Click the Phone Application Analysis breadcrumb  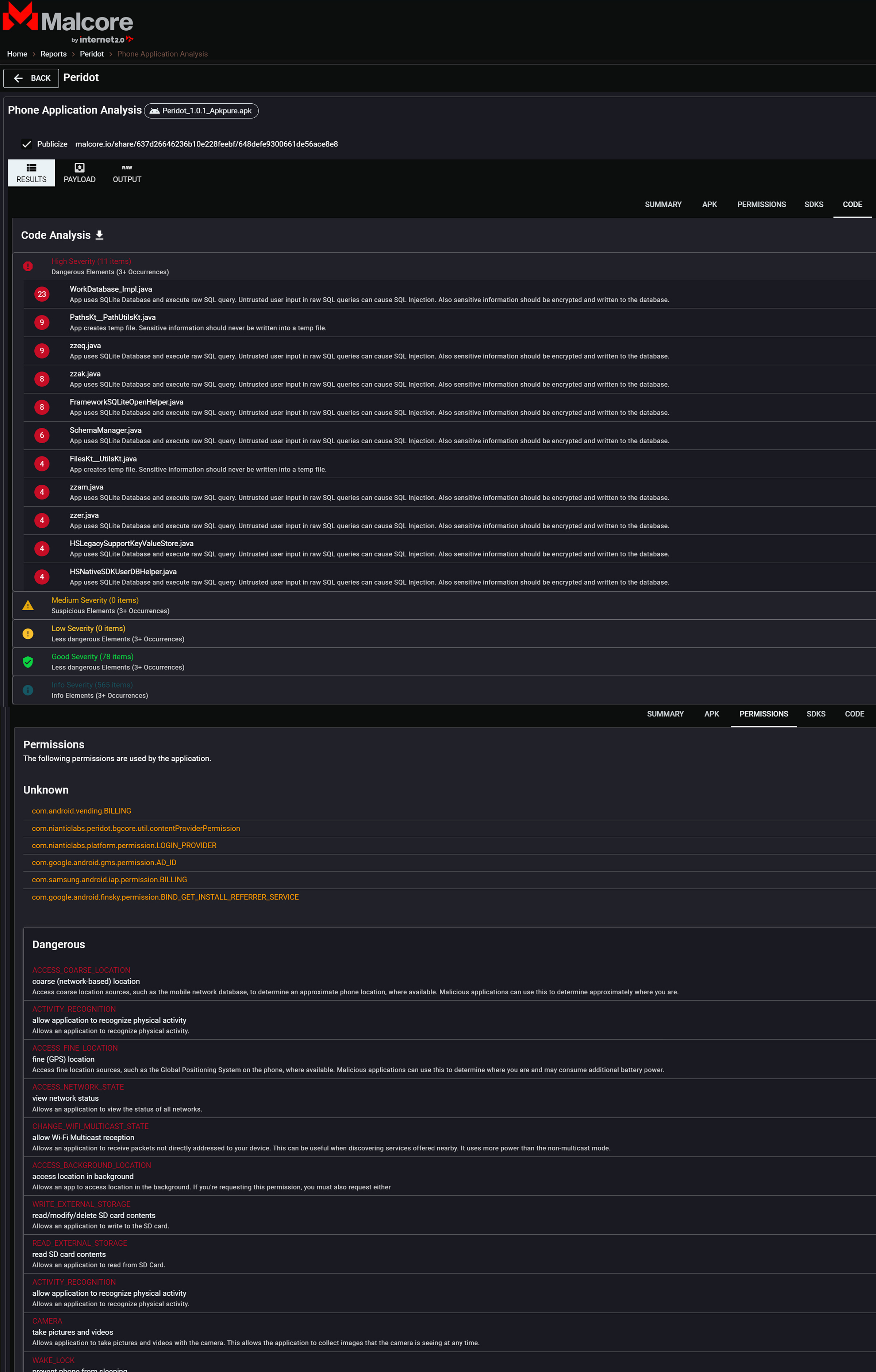(162, 54)
